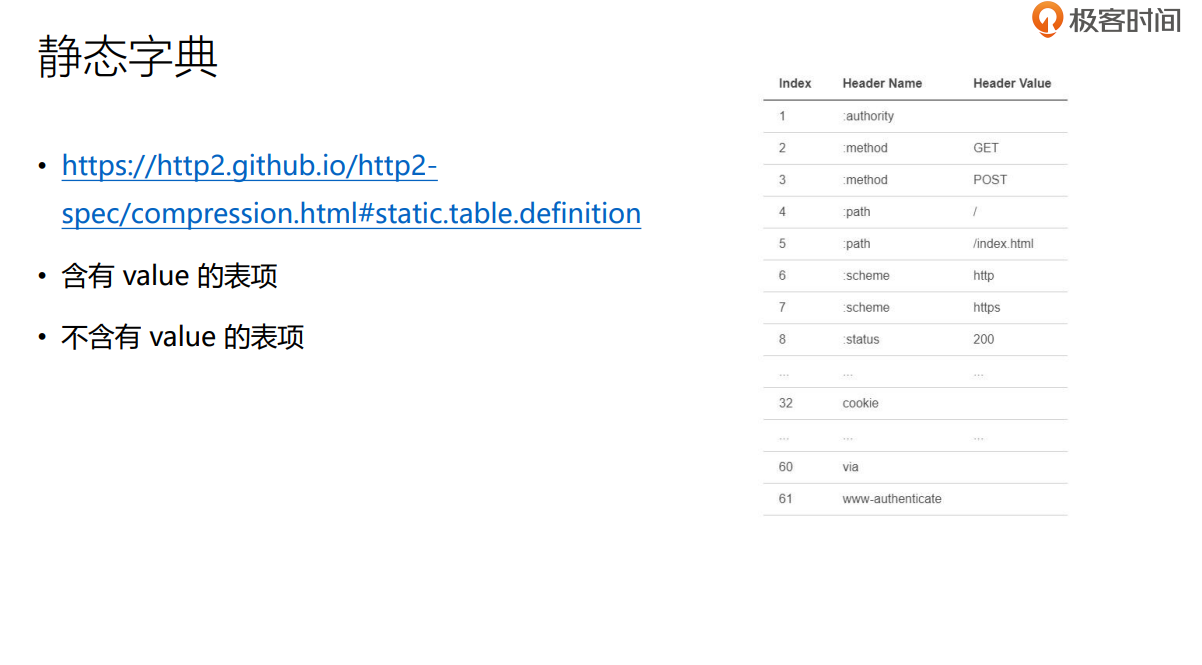
Task: Click the 200 status value cell
Action: 984,340
